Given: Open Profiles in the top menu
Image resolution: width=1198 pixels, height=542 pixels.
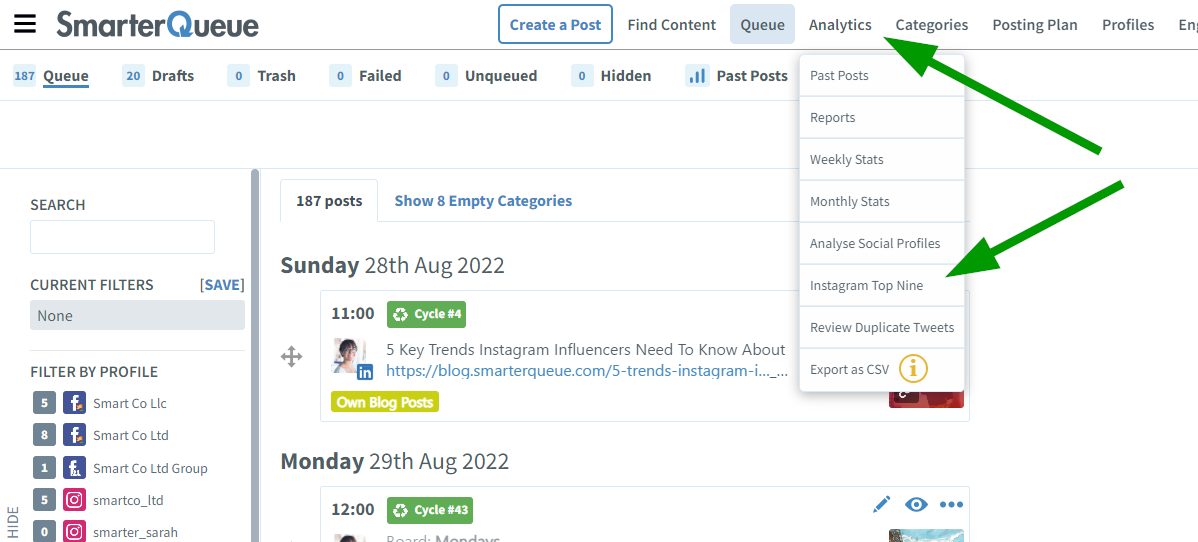Looking at the screenshot, I should coord(1128,24).
